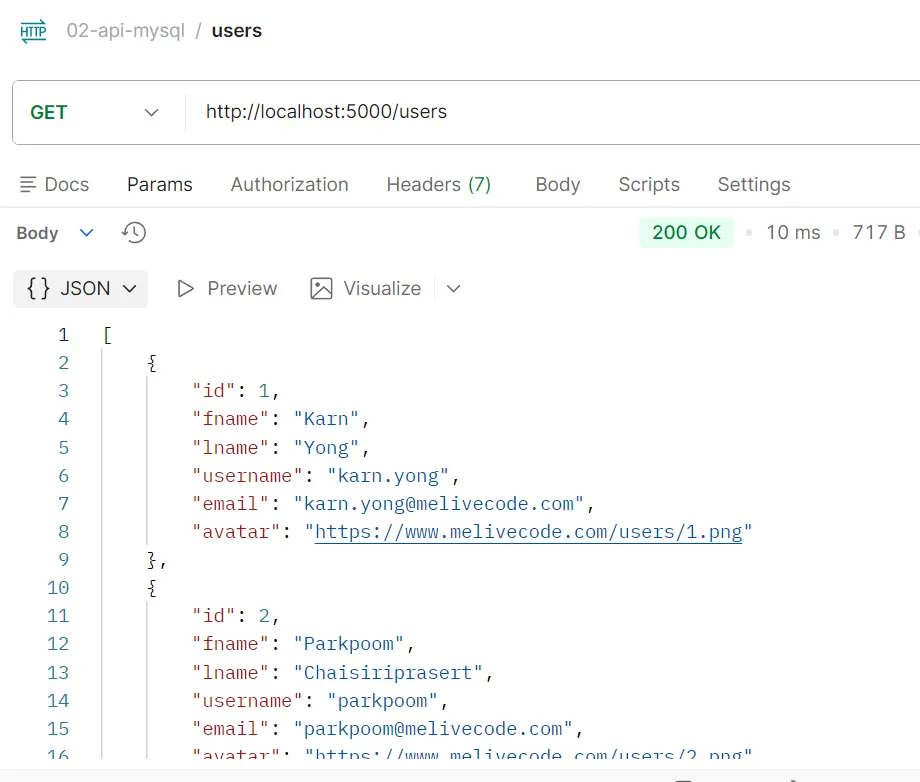The height and width of the screenshot is (782, 920).
Task: Open response history using the clock icon
Action: point(134,232)
